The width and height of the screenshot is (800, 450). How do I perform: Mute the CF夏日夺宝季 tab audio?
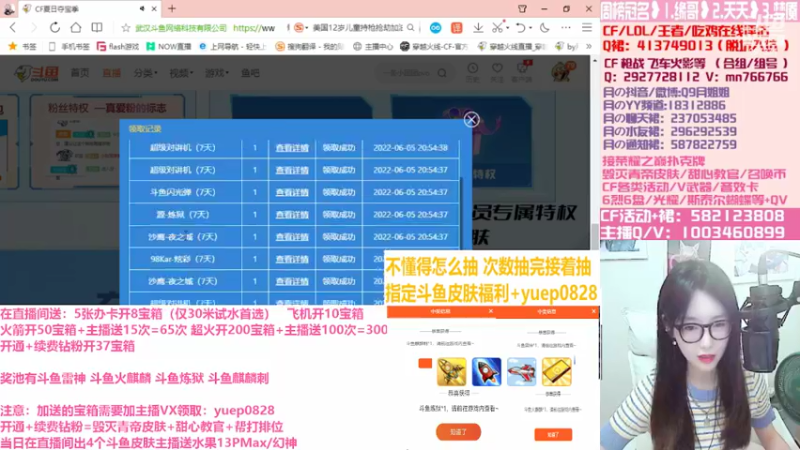coord(142,9)
